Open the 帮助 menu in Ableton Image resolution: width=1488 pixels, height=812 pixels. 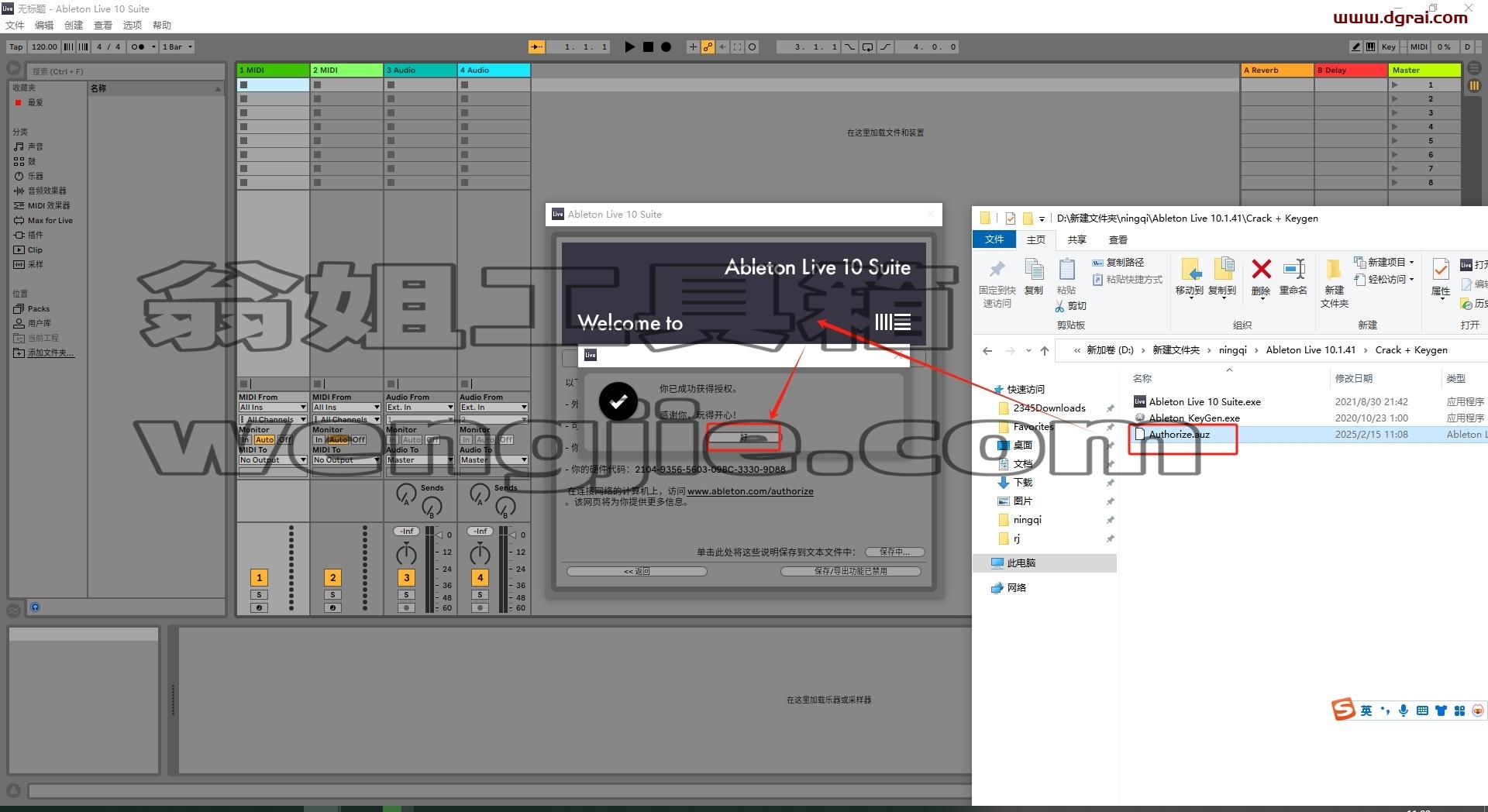pos(162,26)
